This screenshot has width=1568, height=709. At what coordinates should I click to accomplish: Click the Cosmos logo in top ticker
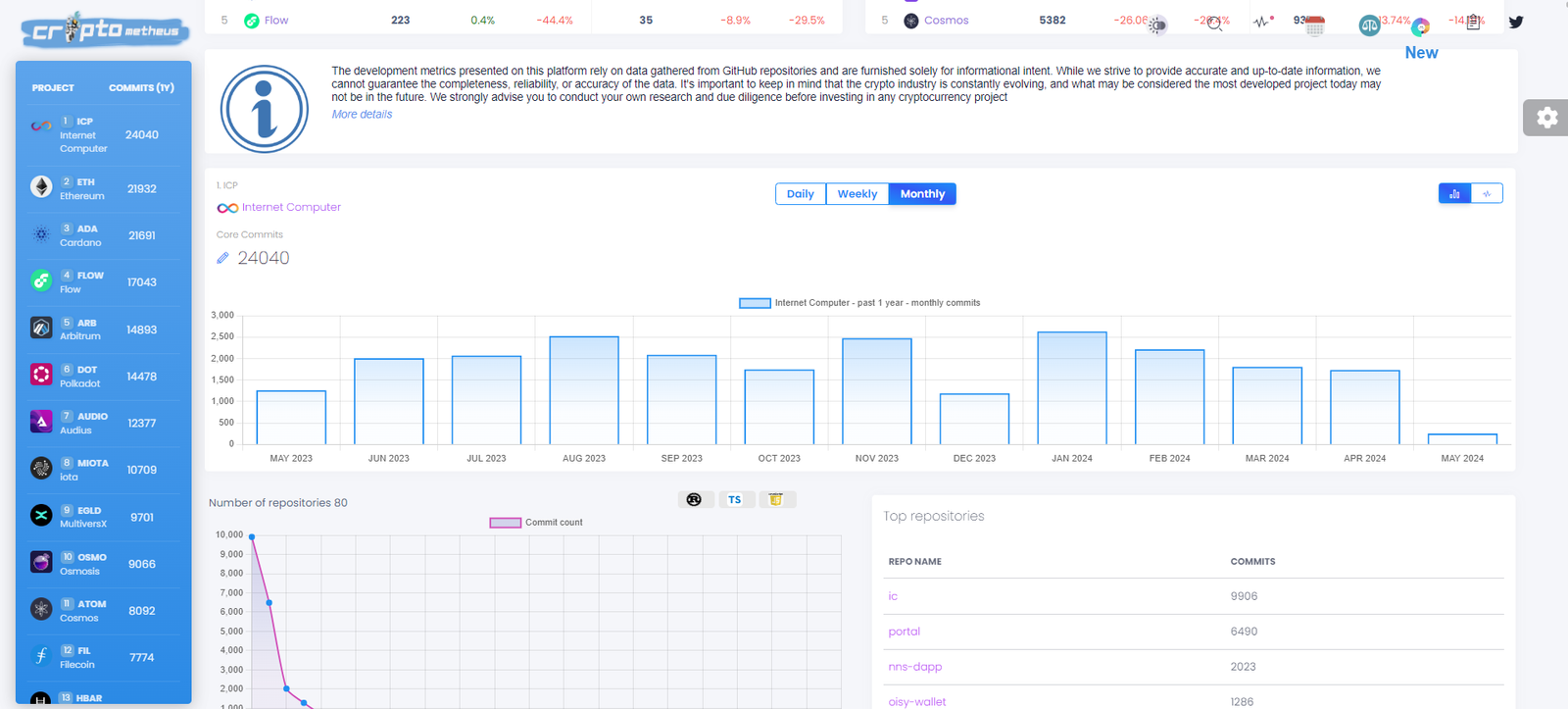(x=911, y=21)
